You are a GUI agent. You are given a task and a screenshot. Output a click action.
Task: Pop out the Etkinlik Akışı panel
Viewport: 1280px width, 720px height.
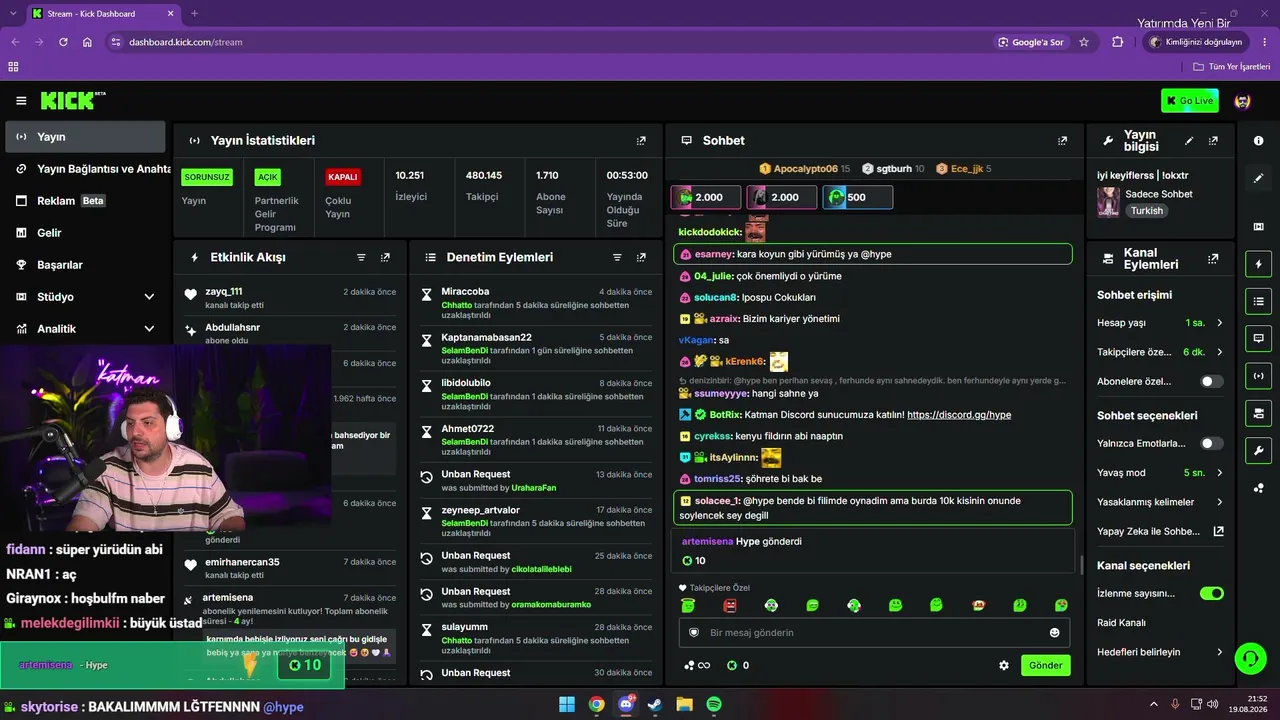pos(385,257)
